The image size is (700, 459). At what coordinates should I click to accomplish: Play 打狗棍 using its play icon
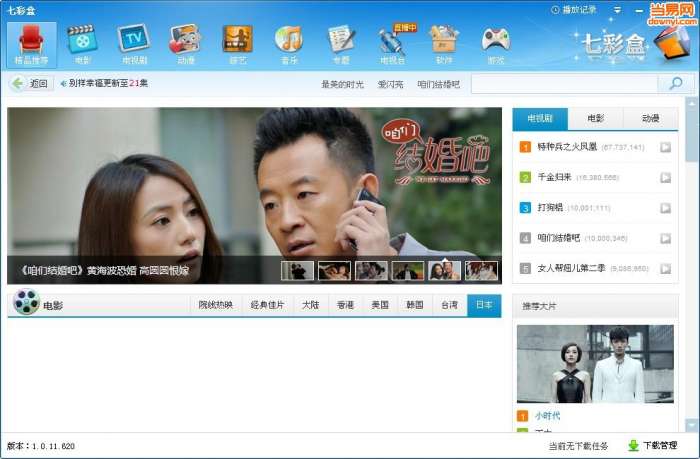point(665,208)
